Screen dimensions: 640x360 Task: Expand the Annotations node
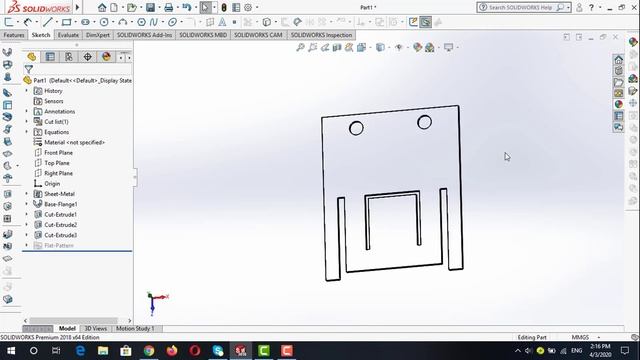[x=27, y=111]
